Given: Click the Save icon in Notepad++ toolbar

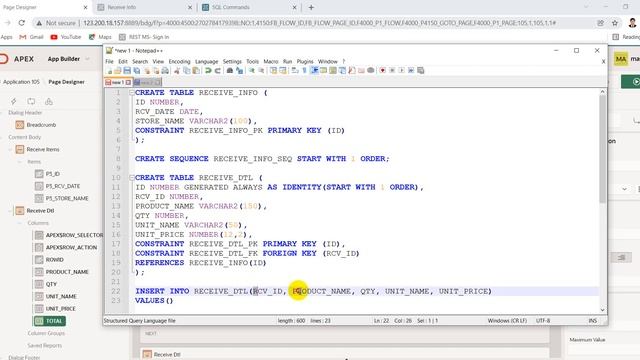Looking at the screenshot, I should click(127, 71).
